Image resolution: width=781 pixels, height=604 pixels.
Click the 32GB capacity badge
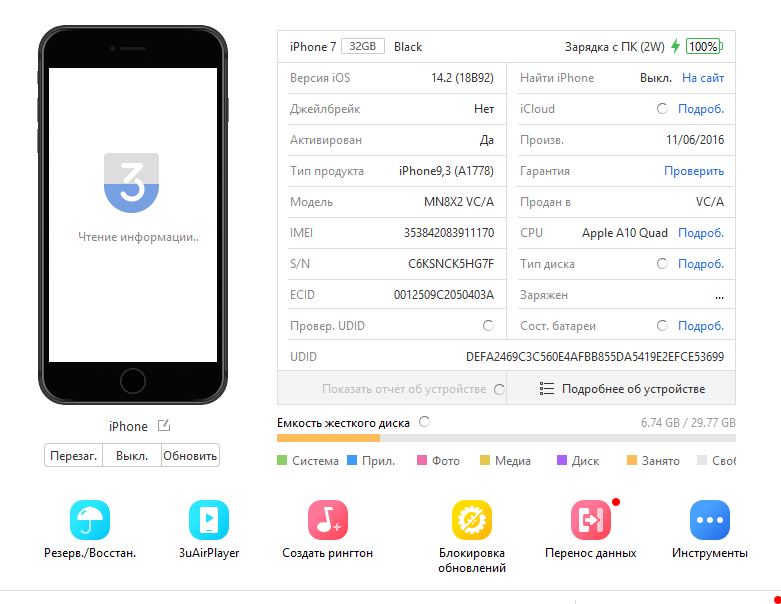[x=363, y=46]
